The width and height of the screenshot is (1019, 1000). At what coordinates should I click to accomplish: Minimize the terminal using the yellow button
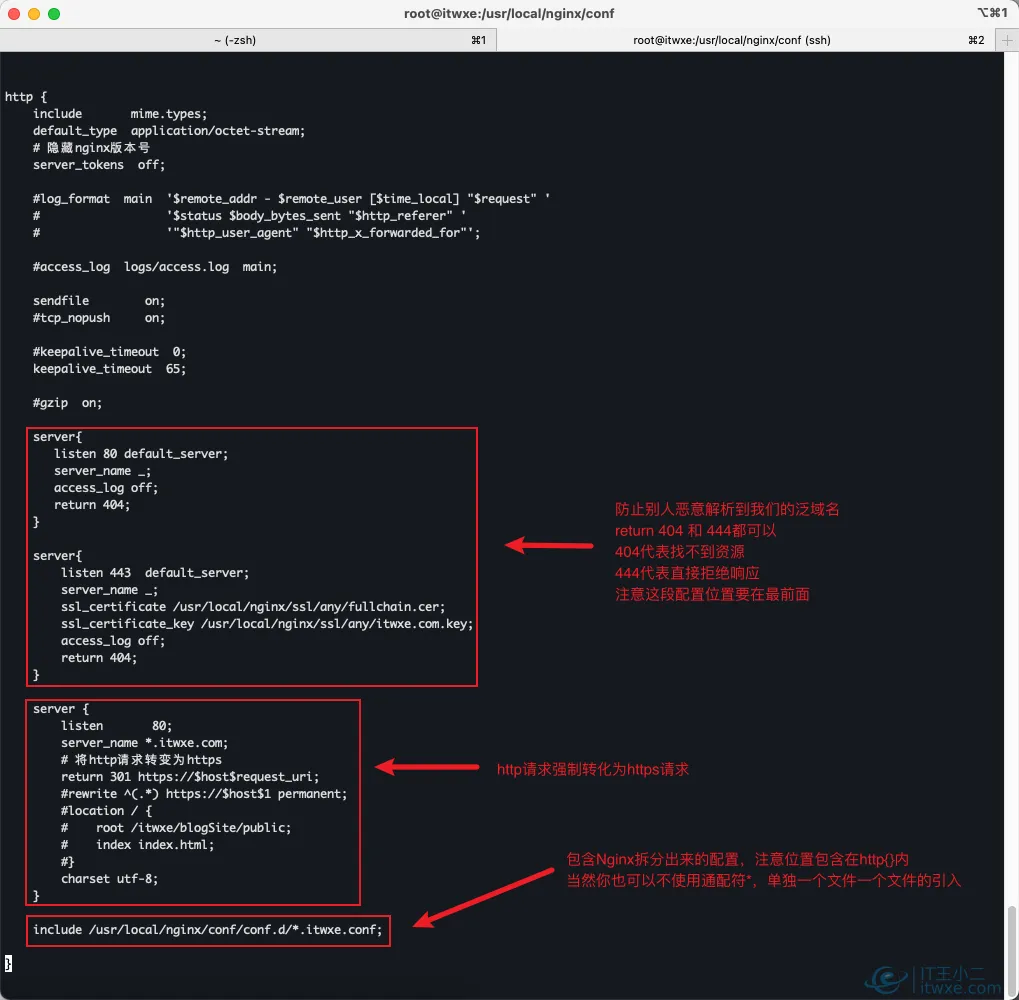point(34,14)
